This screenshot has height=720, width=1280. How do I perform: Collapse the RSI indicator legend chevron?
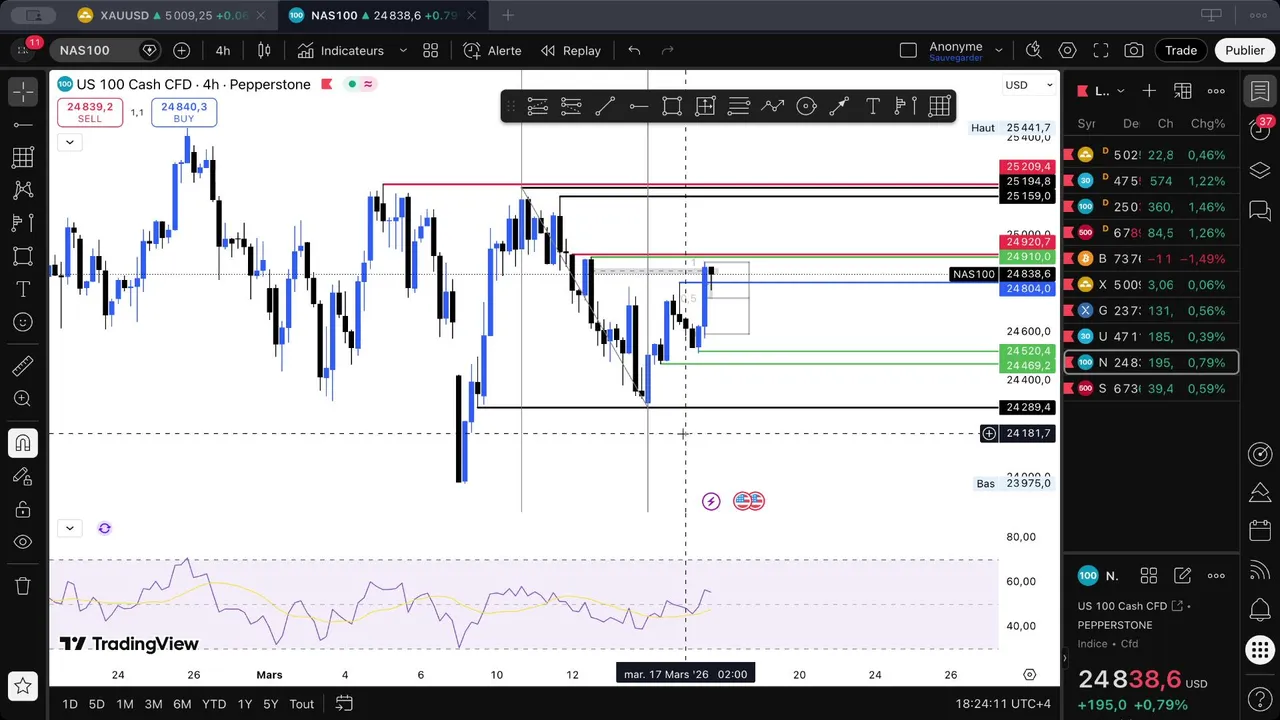(x=69, y=528)
